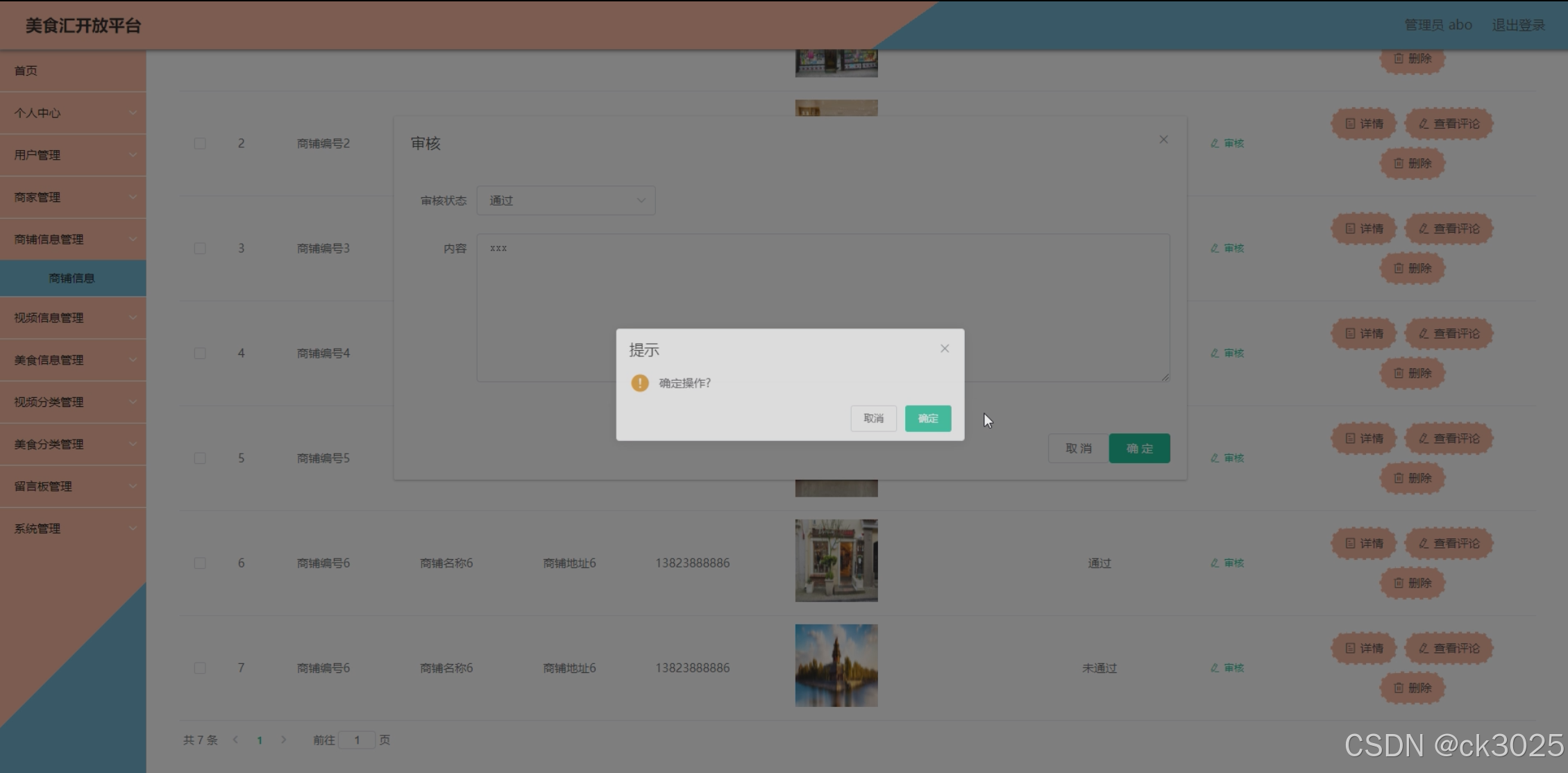
Task: Tick the checkbox for row 2
Action: point(200,143)
